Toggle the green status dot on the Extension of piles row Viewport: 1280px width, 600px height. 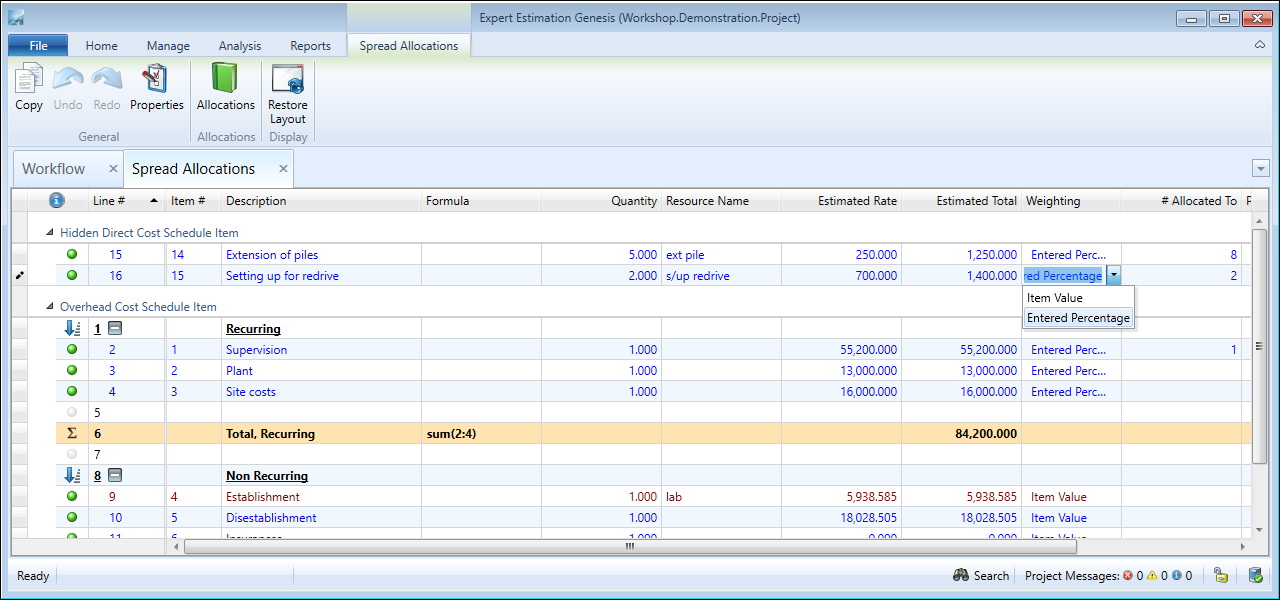(72, 255)
